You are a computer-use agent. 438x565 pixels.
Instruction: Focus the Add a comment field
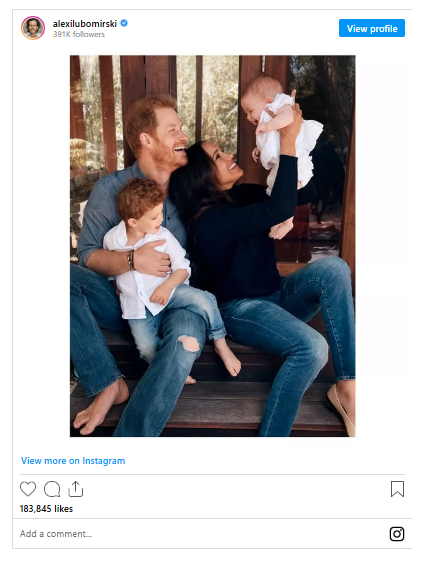[202, 534]
